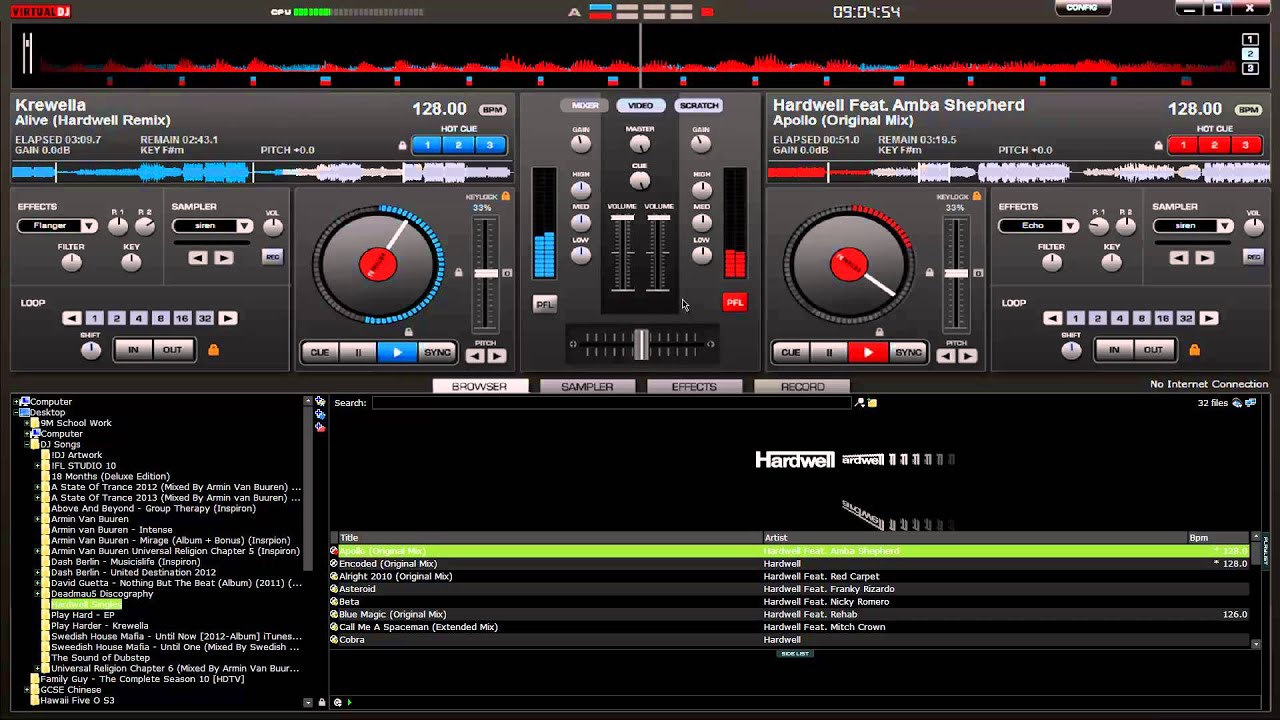The image size is (1280, 720).
Task: Click the padlock icon at the folder tree bottom
Action: pos(321,702)
